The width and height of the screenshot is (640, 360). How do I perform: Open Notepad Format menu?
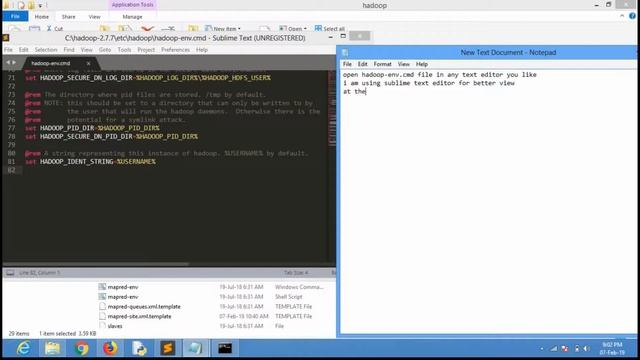click(382, 64)
